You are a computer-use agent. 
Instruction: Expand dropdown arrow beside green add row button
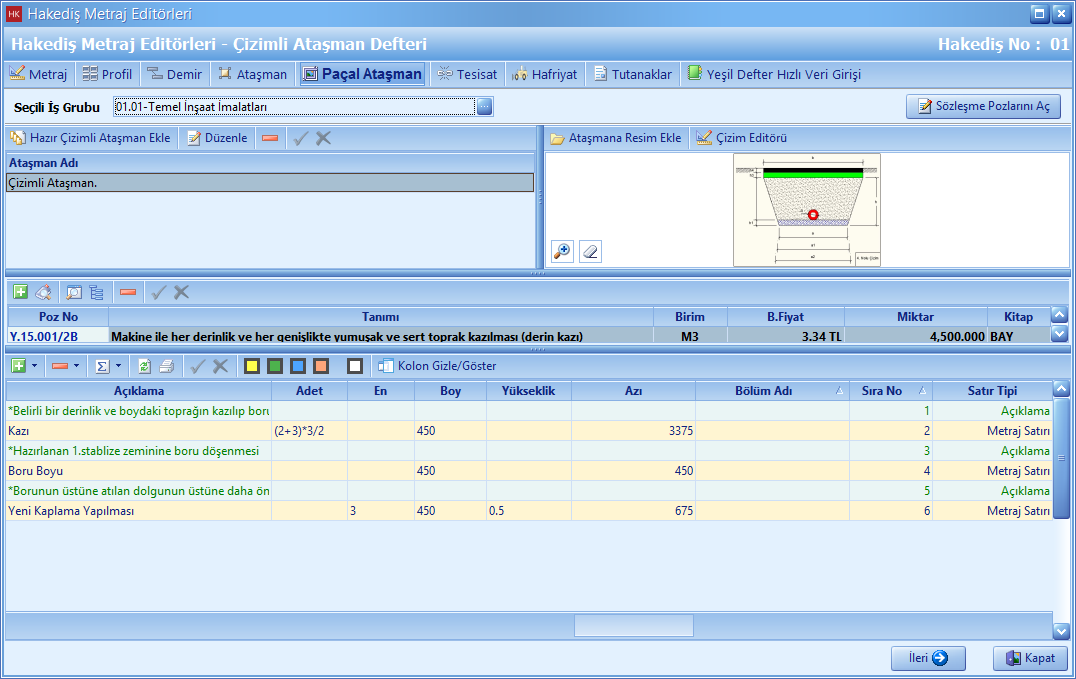[x=35, y=366]
